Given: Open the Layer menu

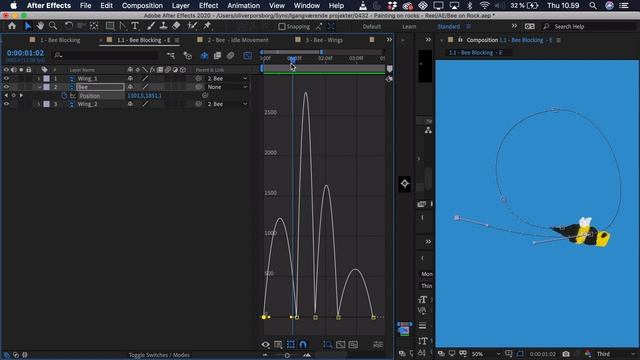Looking at the screenshot, I should 180,6.
